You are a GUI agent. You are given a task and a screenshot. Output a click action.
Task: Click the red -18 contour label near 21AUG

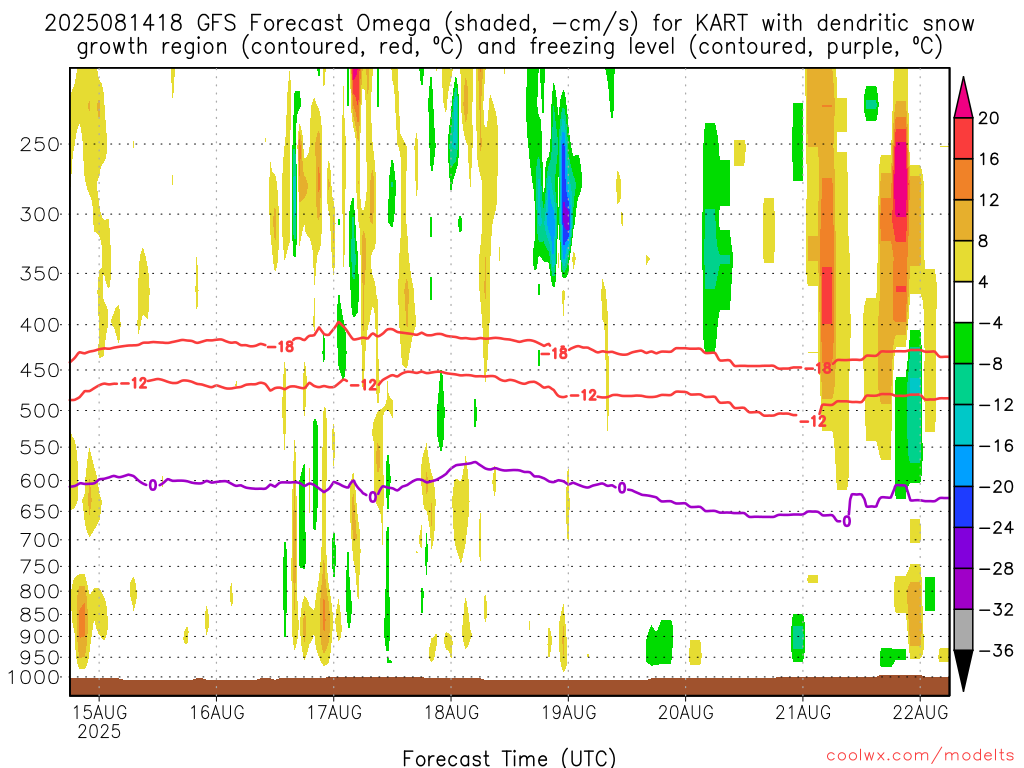pyautogui.click(x=819, y=368)
